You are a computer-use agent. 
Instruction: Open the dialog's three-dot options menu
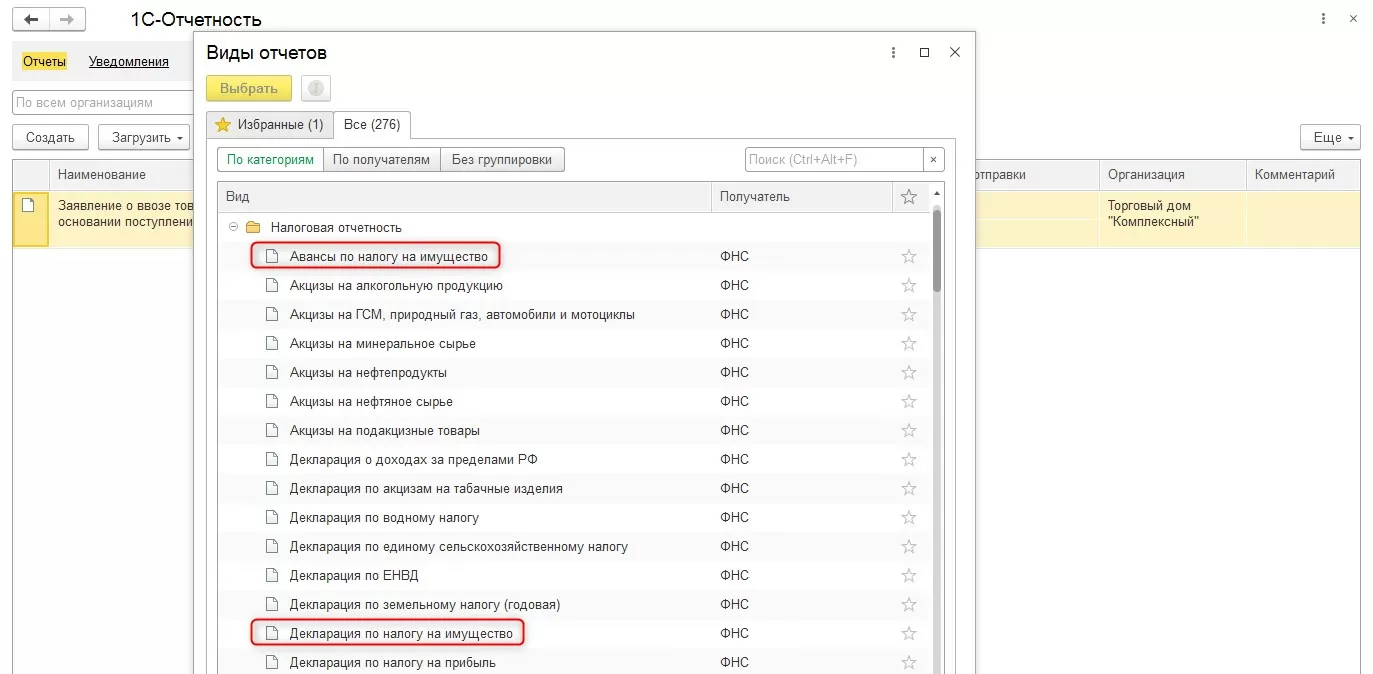[892, 53]
